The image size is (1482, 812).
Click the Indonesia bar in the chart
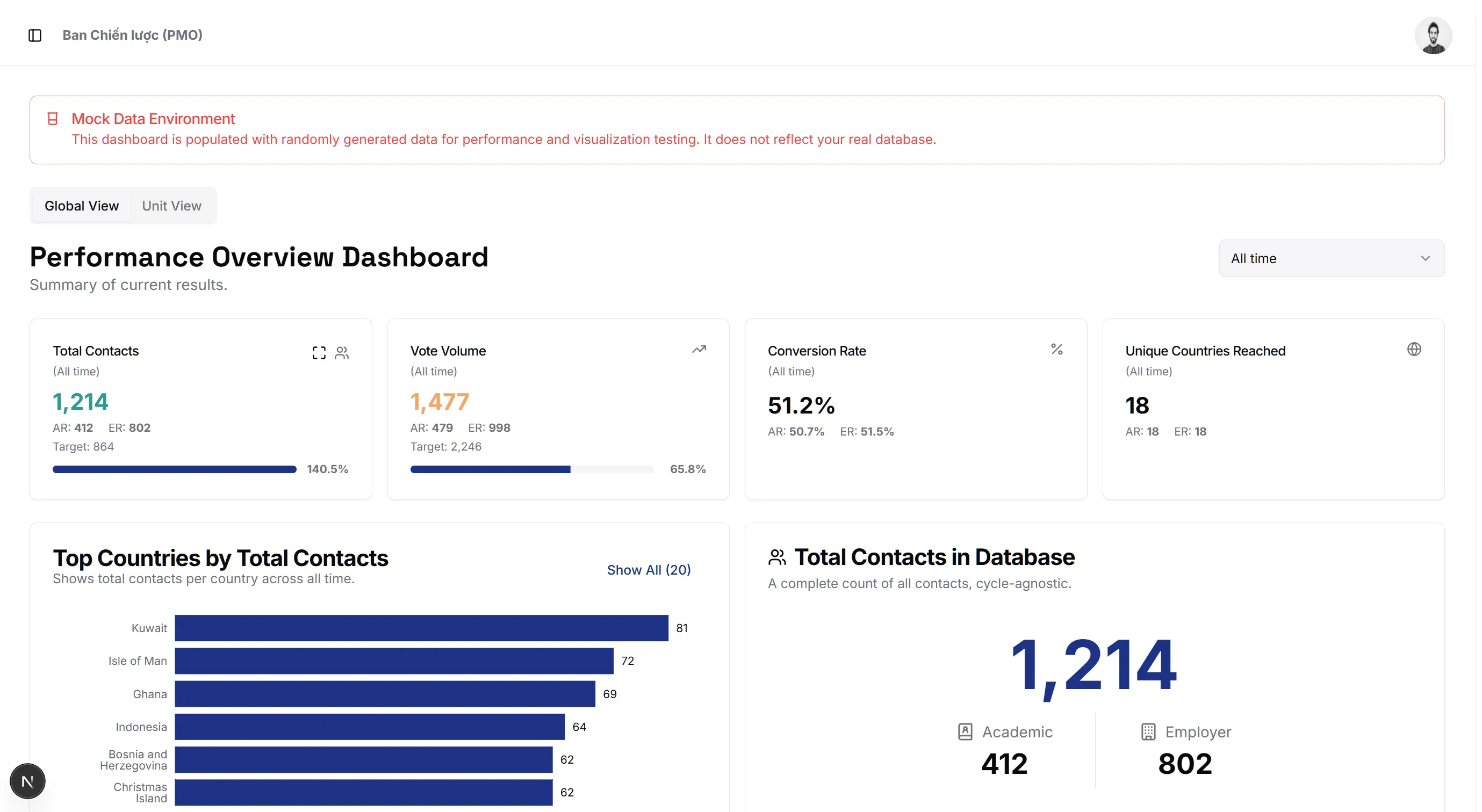point(370,727)
